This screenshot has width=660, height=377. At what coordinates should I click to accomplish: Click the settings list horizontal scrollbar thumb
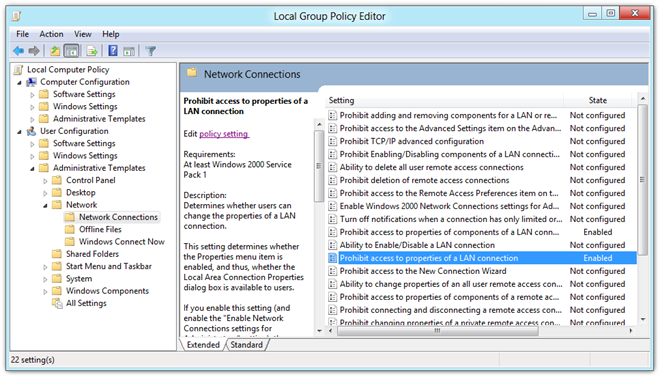(x=438, y=331)
